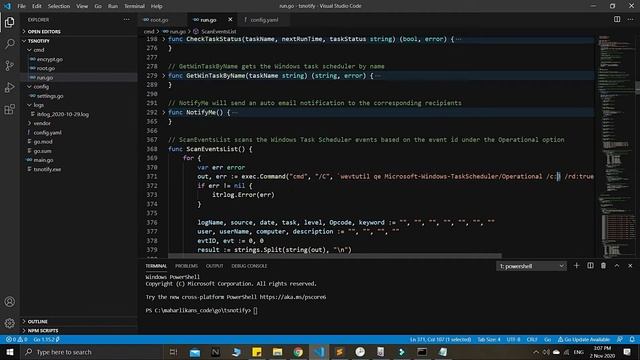Create a new terminal with plus icon

click(576, 266)
